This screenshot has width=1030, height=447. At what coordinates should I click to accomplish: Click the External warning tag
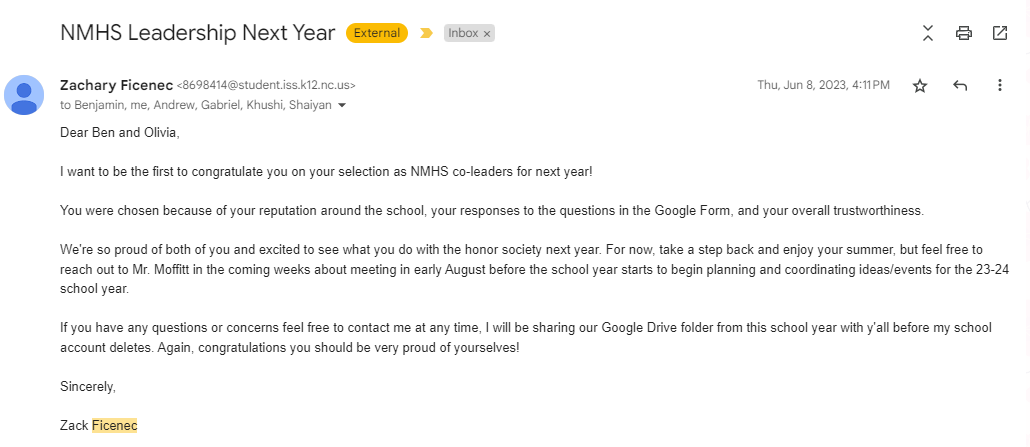pyautogui.click(x=376, y=33)
